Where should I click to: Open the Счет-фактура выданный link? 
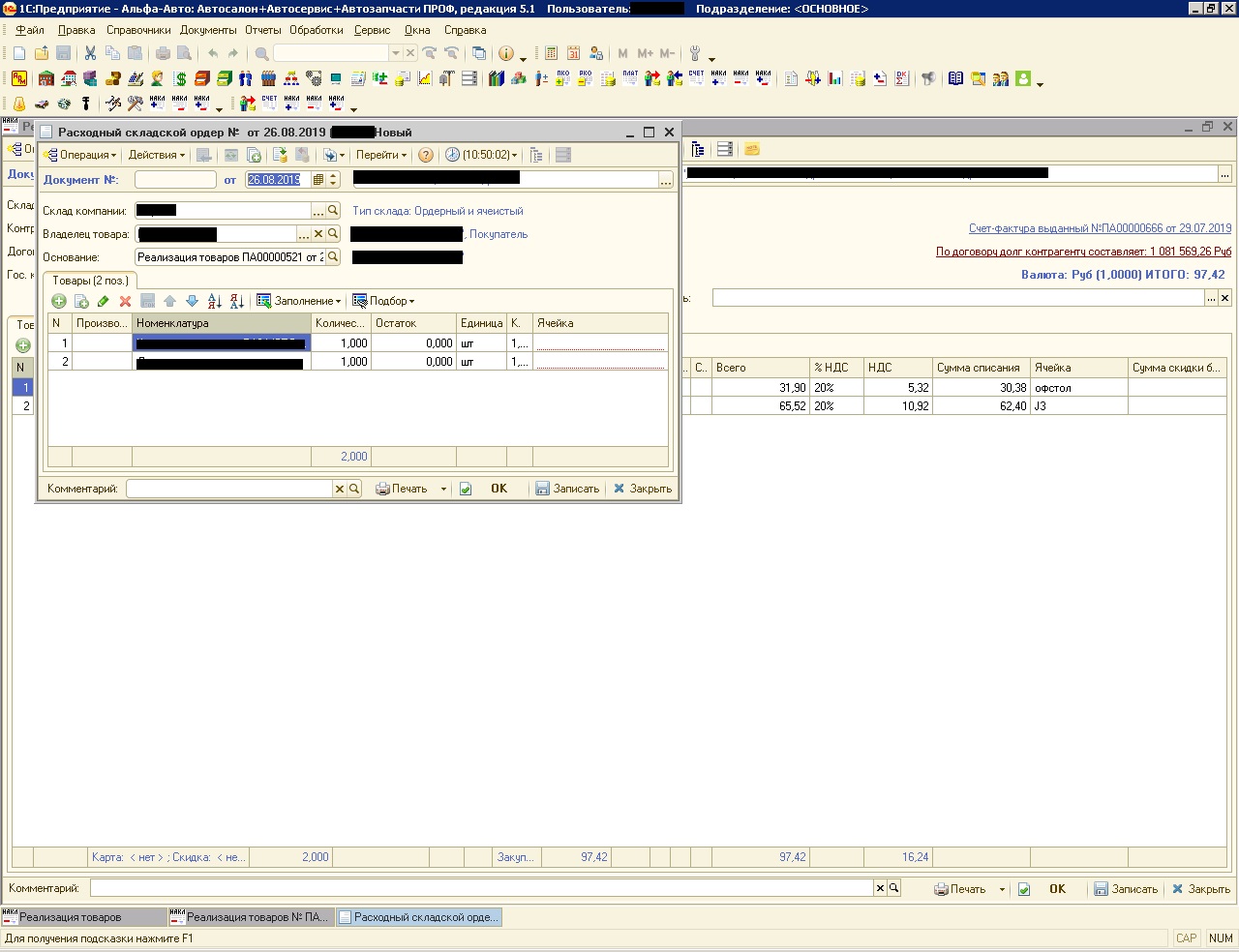tap(1101, 228)
